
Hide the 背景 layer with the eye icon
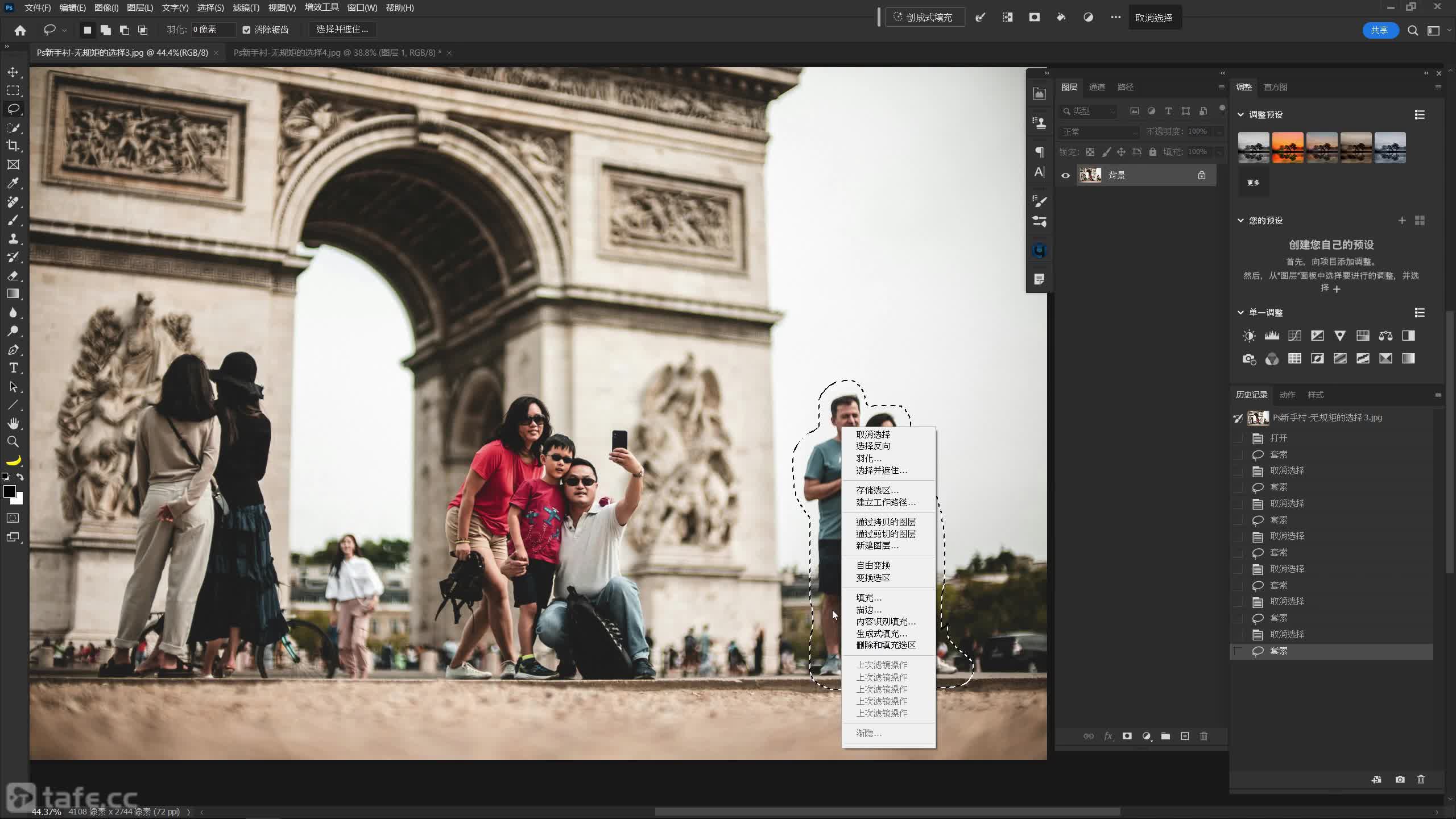[x=1065, y=175]
